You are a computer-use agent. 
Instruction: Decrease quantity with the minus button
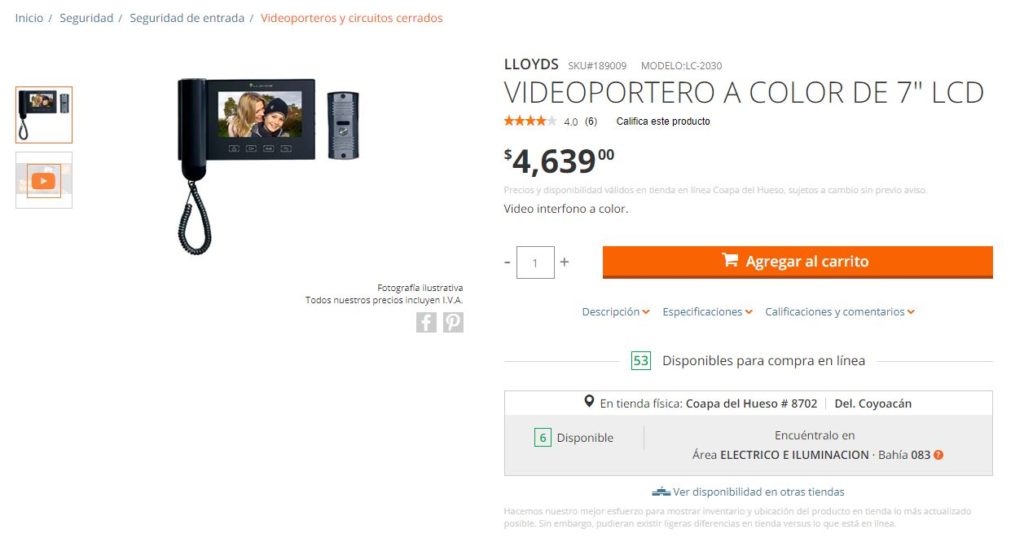point(507,262)
